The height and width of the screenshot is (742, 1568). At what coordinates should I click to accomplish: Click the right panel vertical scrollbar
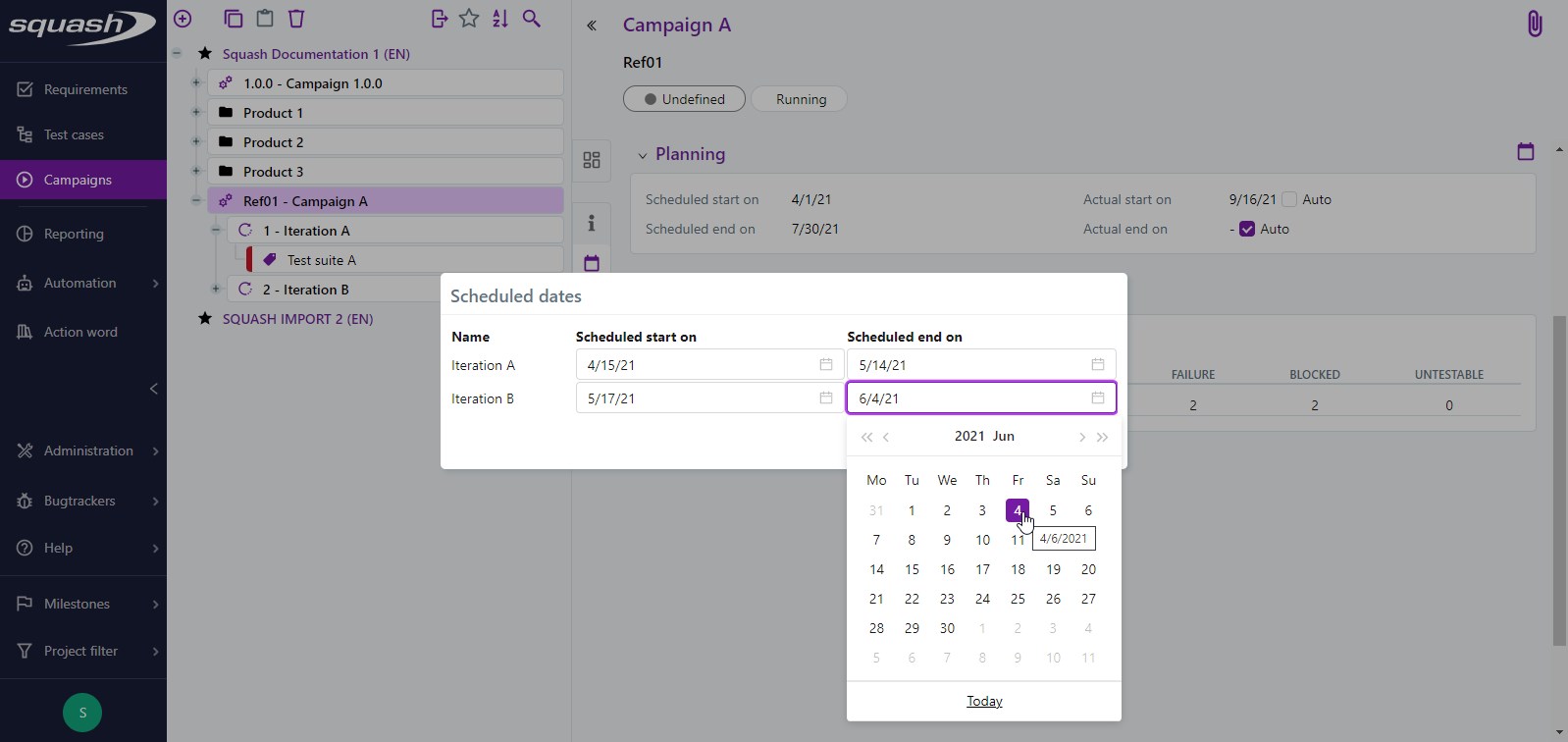pyautogui.click(x=1559, y=481)
